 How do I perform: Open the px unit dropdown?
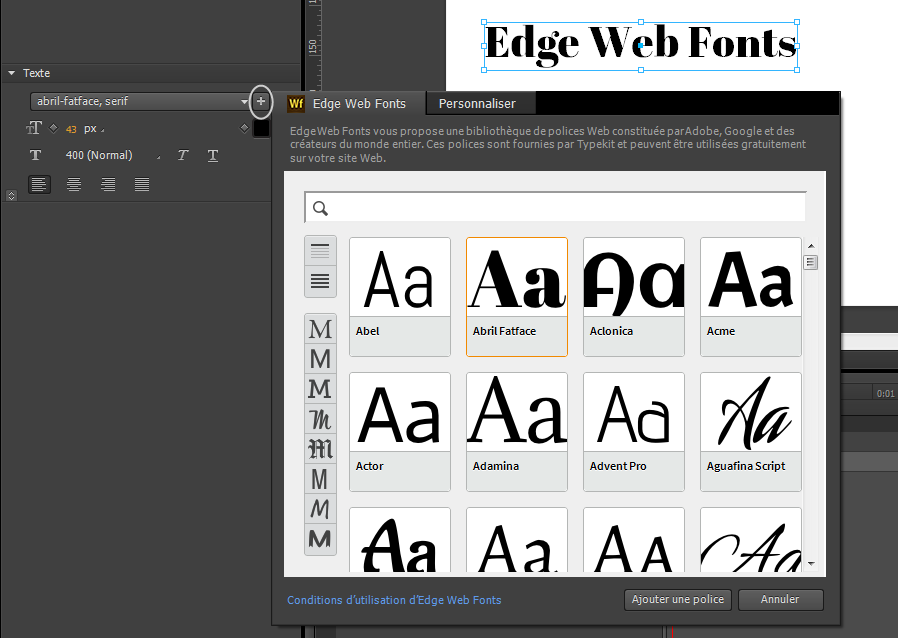[94, 129]
